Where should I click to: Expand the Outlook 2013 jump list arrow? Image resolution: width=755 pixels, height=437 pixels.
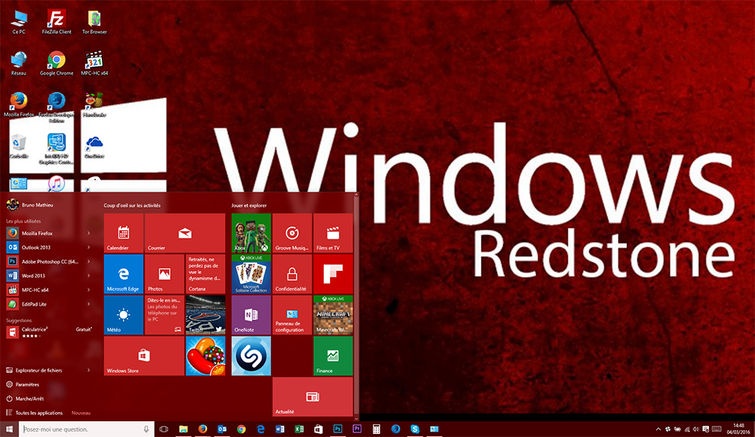pyautogui.click(x=89, y=247)
